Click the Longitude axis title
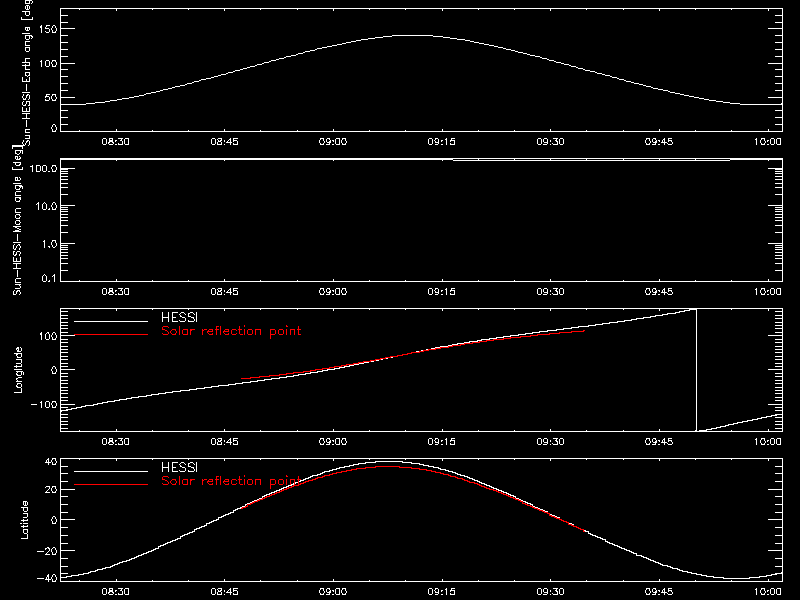 18,370
